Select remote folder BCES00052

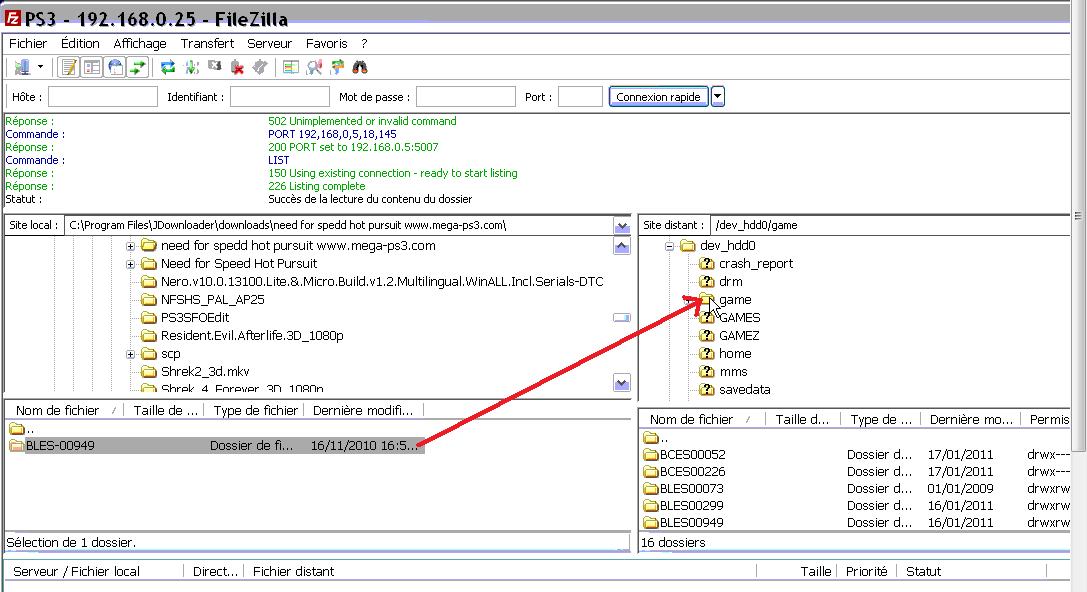pos(693,455)
